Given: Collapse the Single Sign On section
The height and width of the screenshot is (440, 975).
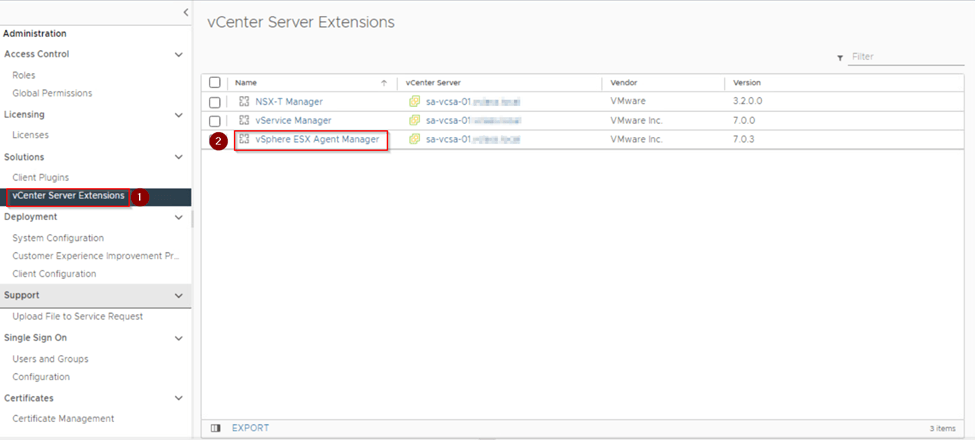Looking at the screenshot, I should coord(179,338).
